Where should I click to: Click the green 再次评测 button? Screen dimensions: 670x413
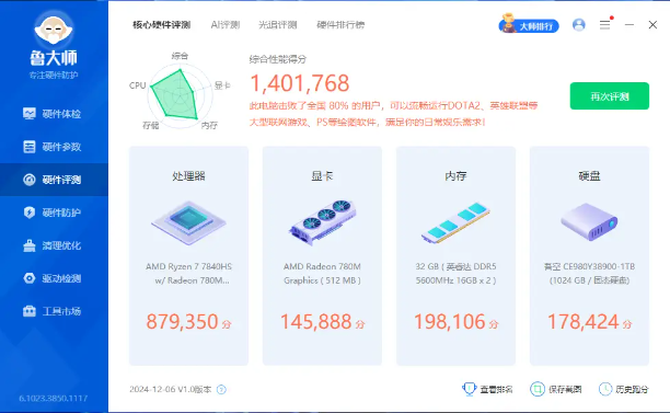point(609,96)
